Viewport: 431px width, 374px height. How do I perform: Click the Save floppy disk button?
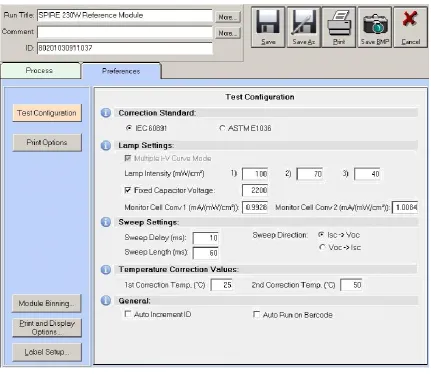pyautogui.click(x=268, y=27)
